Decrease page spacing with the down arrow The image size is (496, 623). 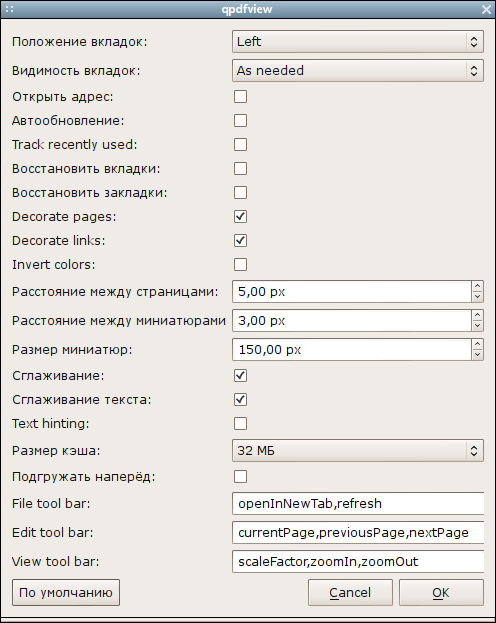click(x=477, y=297)
